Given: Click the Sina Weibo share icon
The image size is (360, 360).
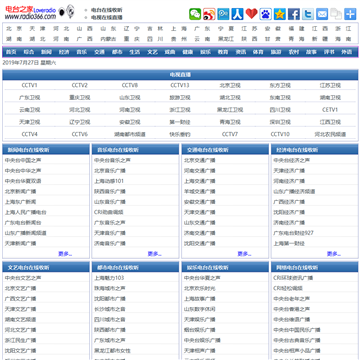Looking at the screenshot, I should point(209,14).
